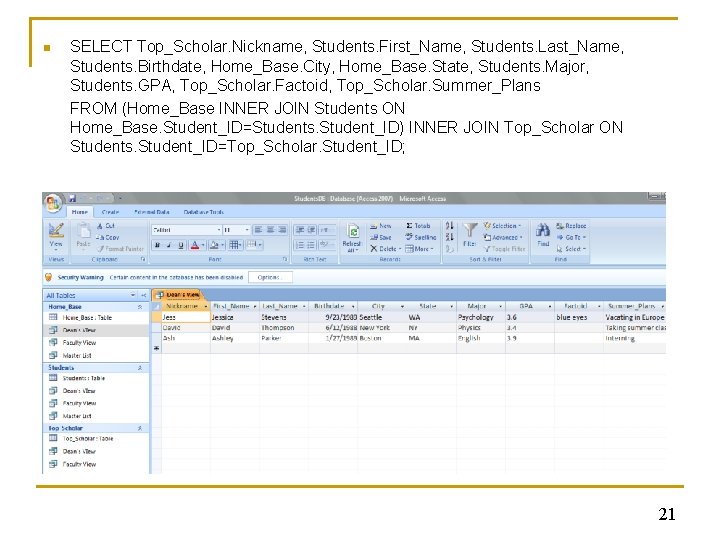Collapse the Top Scholar group
Viewport: 720px width, 540px height.
point(140,428)
